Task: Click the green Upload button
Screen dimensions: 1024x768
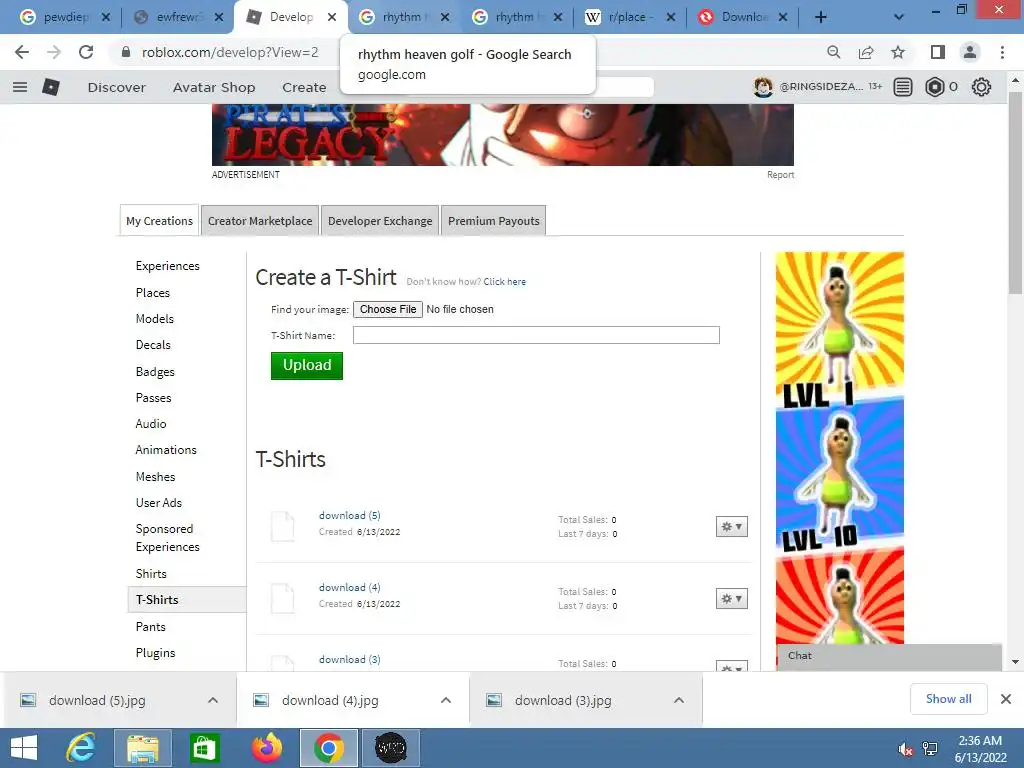Action: (x=307, y=365)
